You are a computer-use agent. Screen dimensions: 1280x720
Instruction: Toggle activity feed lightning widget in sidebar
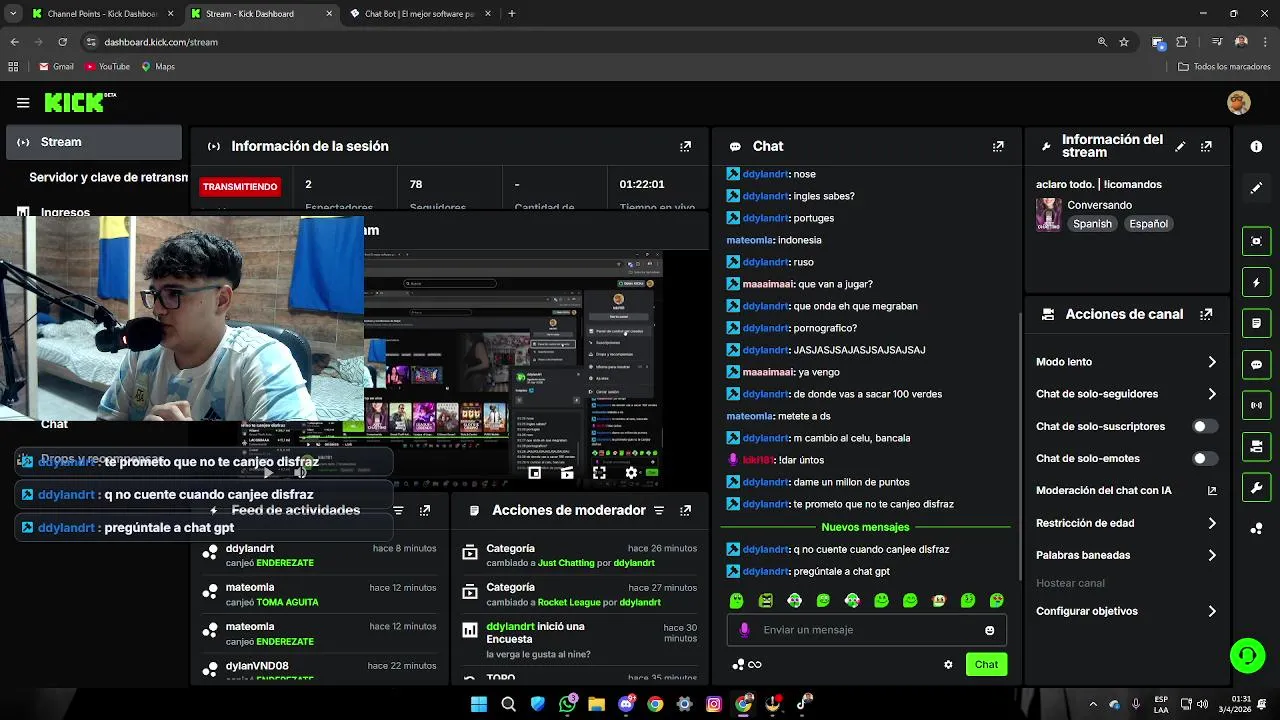pos(1256,283)
